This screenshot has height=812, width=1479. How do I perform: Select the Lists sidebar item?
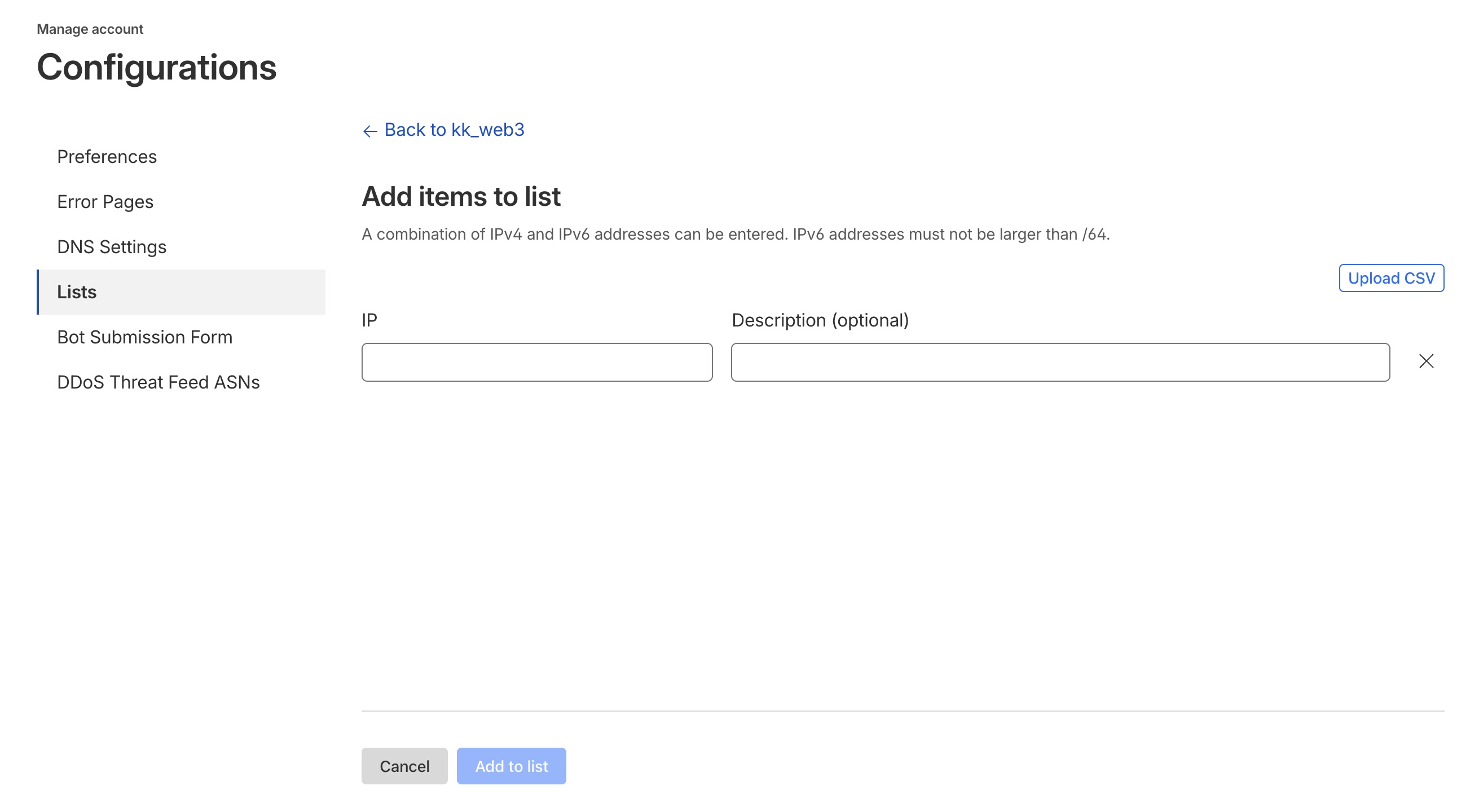click(x=77, y=292)
